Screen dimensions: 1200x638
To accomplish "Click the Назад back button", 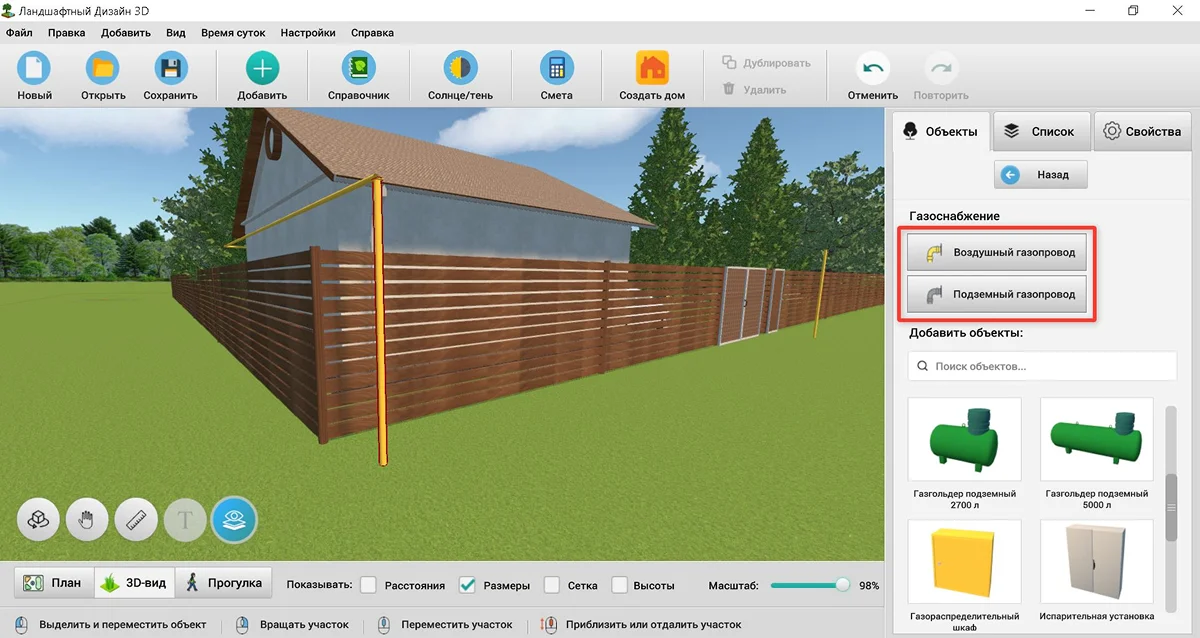I will [1040, 174].
